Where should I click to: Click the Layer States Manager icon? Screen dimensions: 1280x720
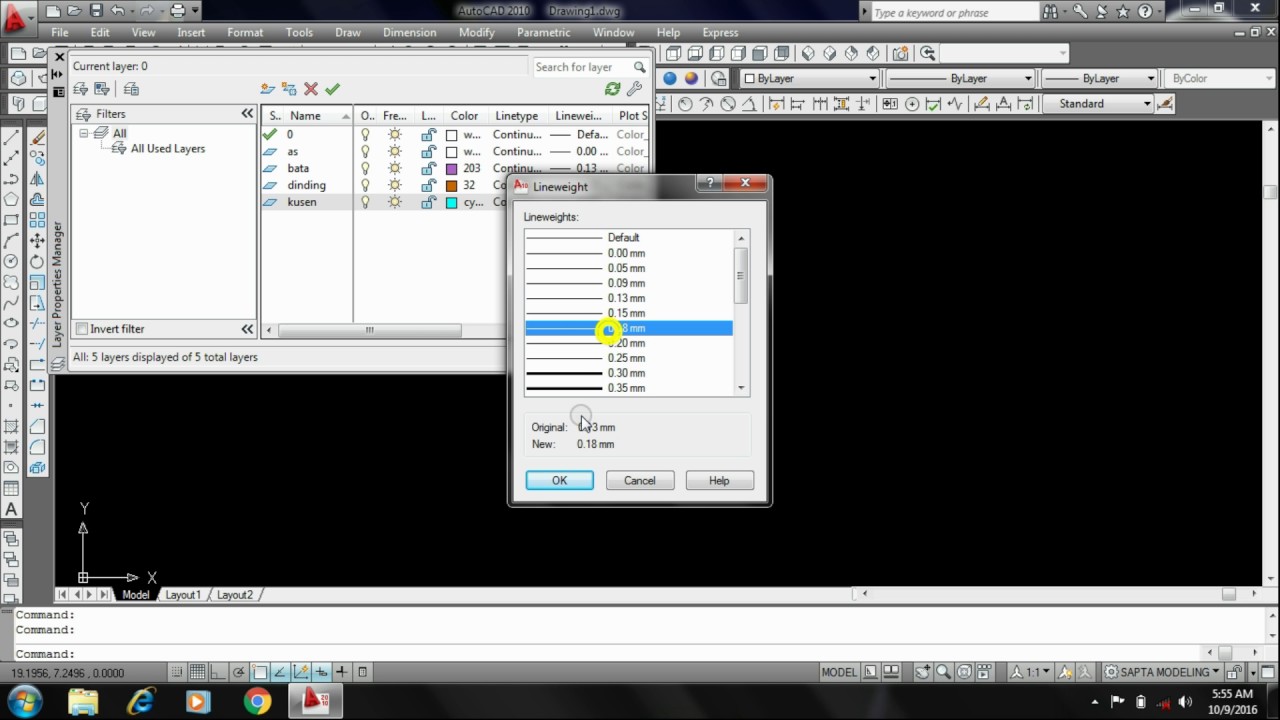pos(131,89)
